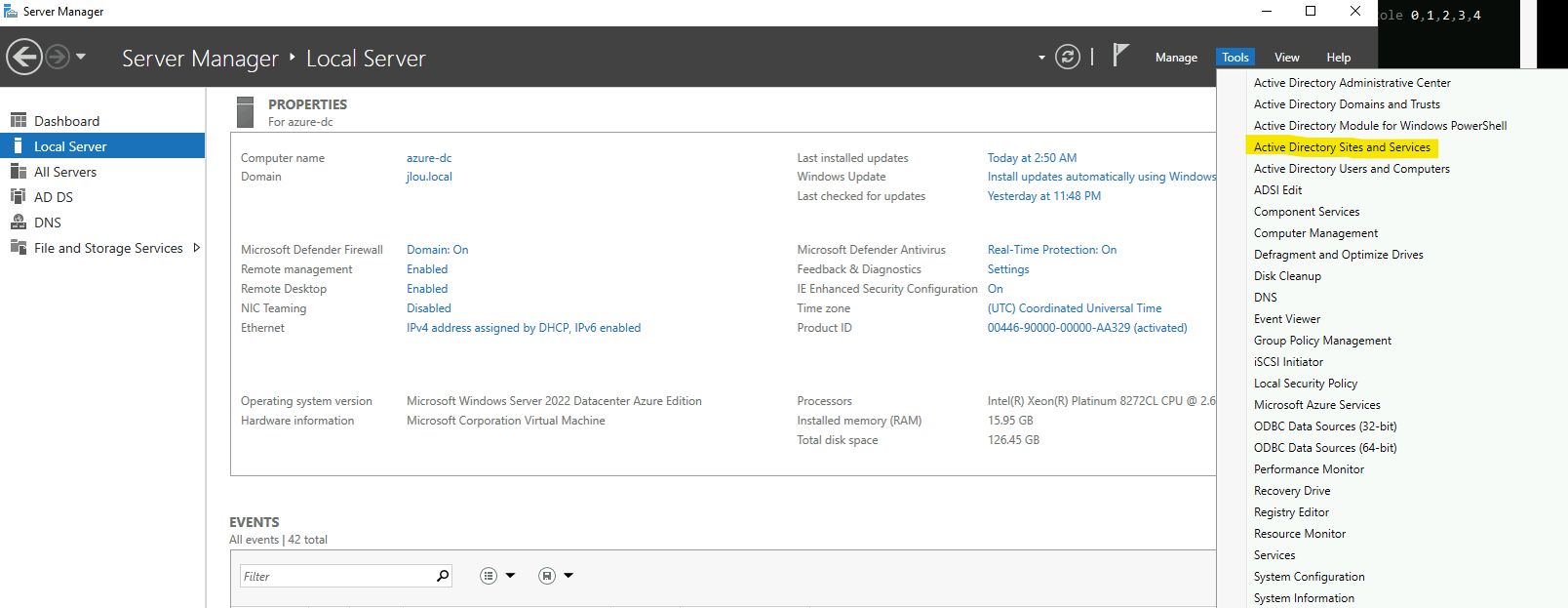Screen dimensions: 1568x608
Task: Click the Remote management Enabled link
Action: 427,269
